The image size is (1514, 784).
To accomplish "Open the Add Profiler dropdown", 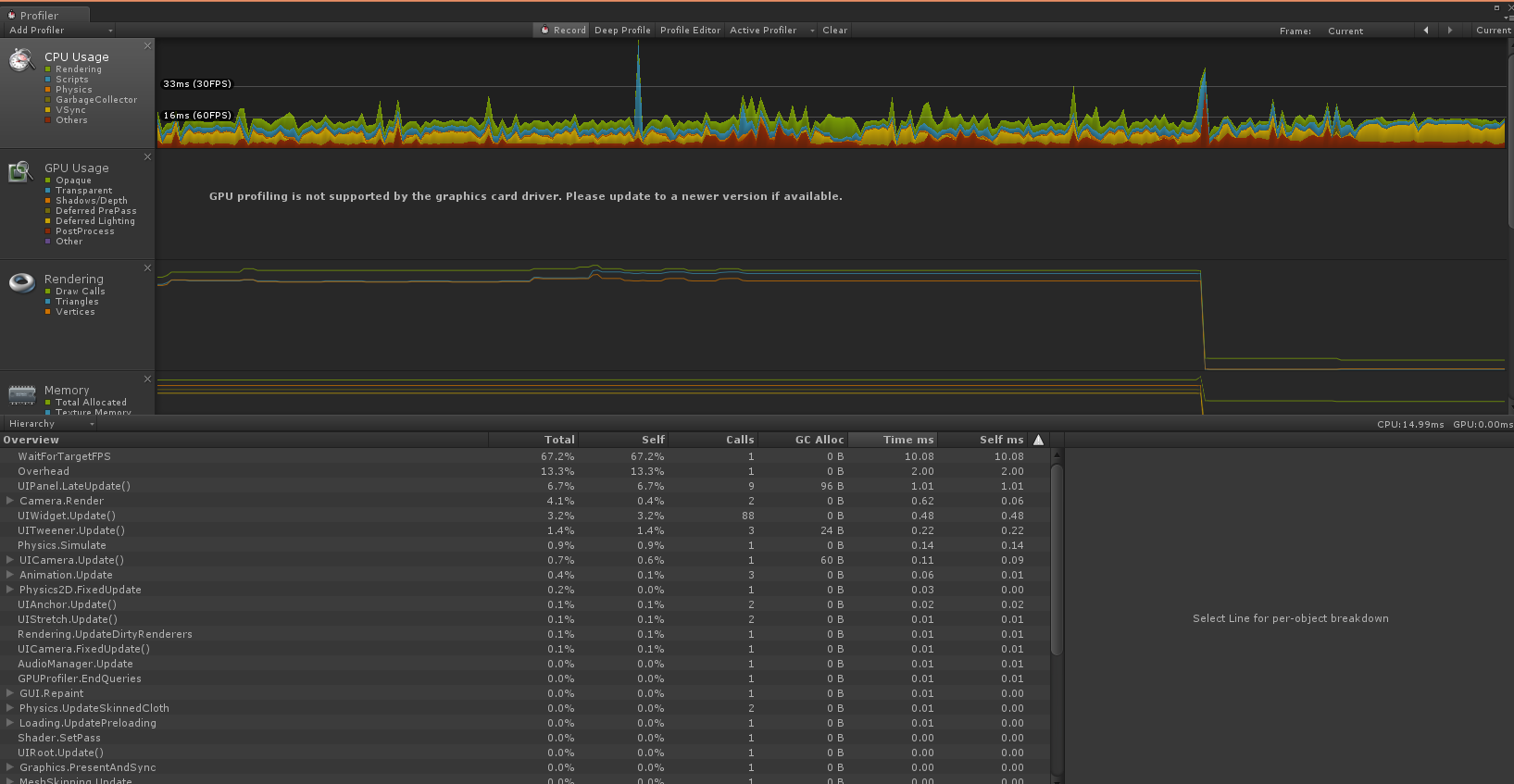I will click(x=59, y=31).
